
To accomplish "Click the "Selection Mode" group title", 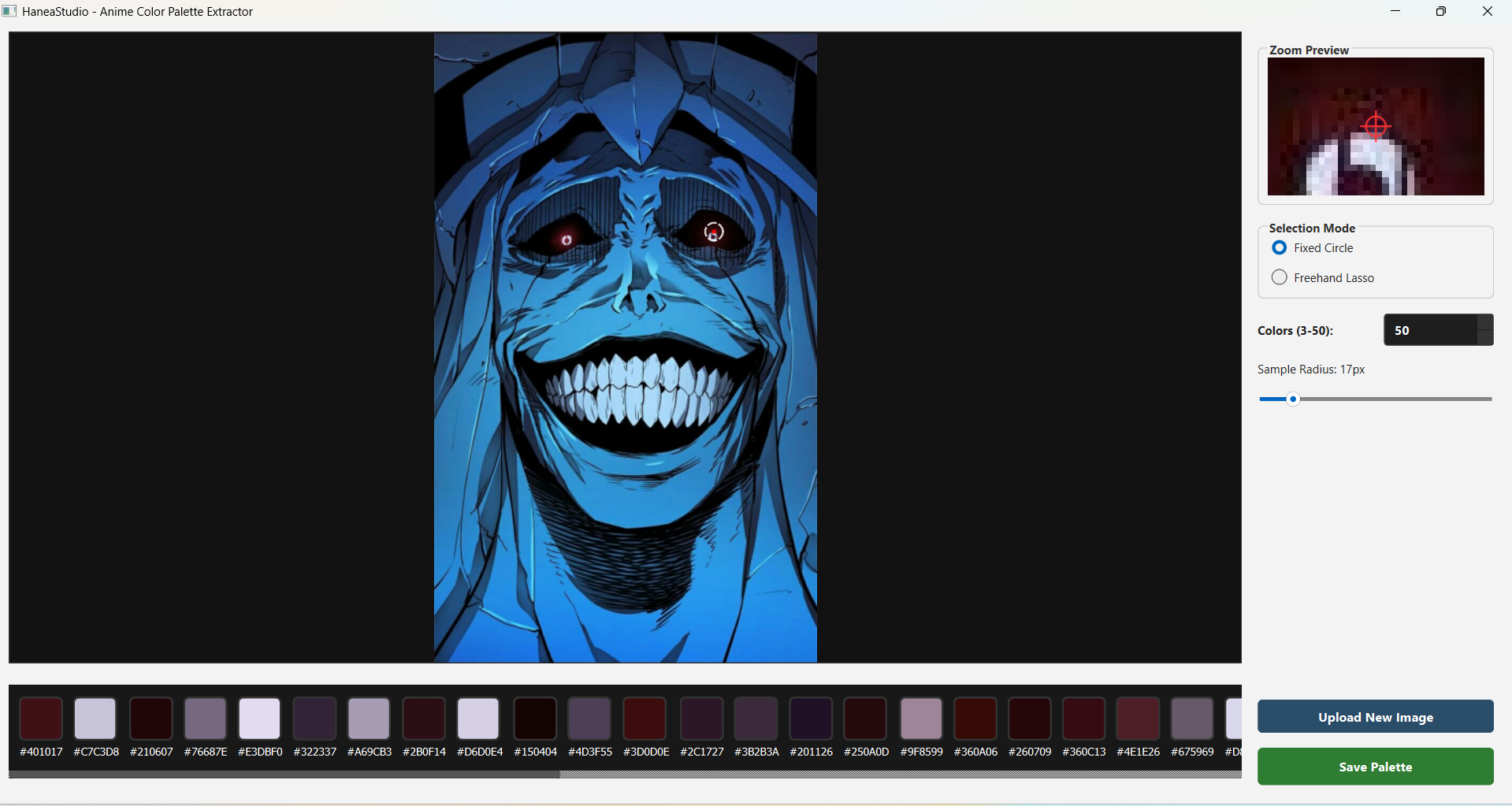I will (x=1312, y=228).
